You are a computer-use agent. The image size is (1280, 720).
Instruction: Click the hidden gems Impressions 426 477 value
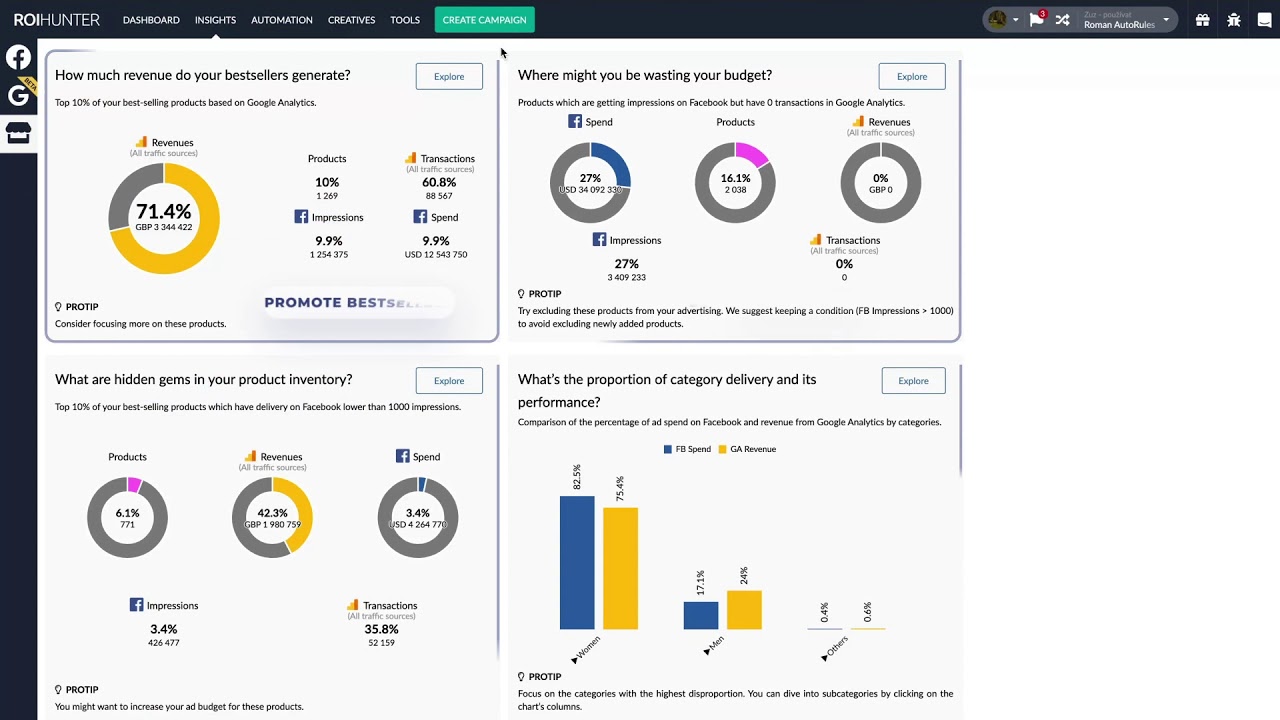(164, 642)
